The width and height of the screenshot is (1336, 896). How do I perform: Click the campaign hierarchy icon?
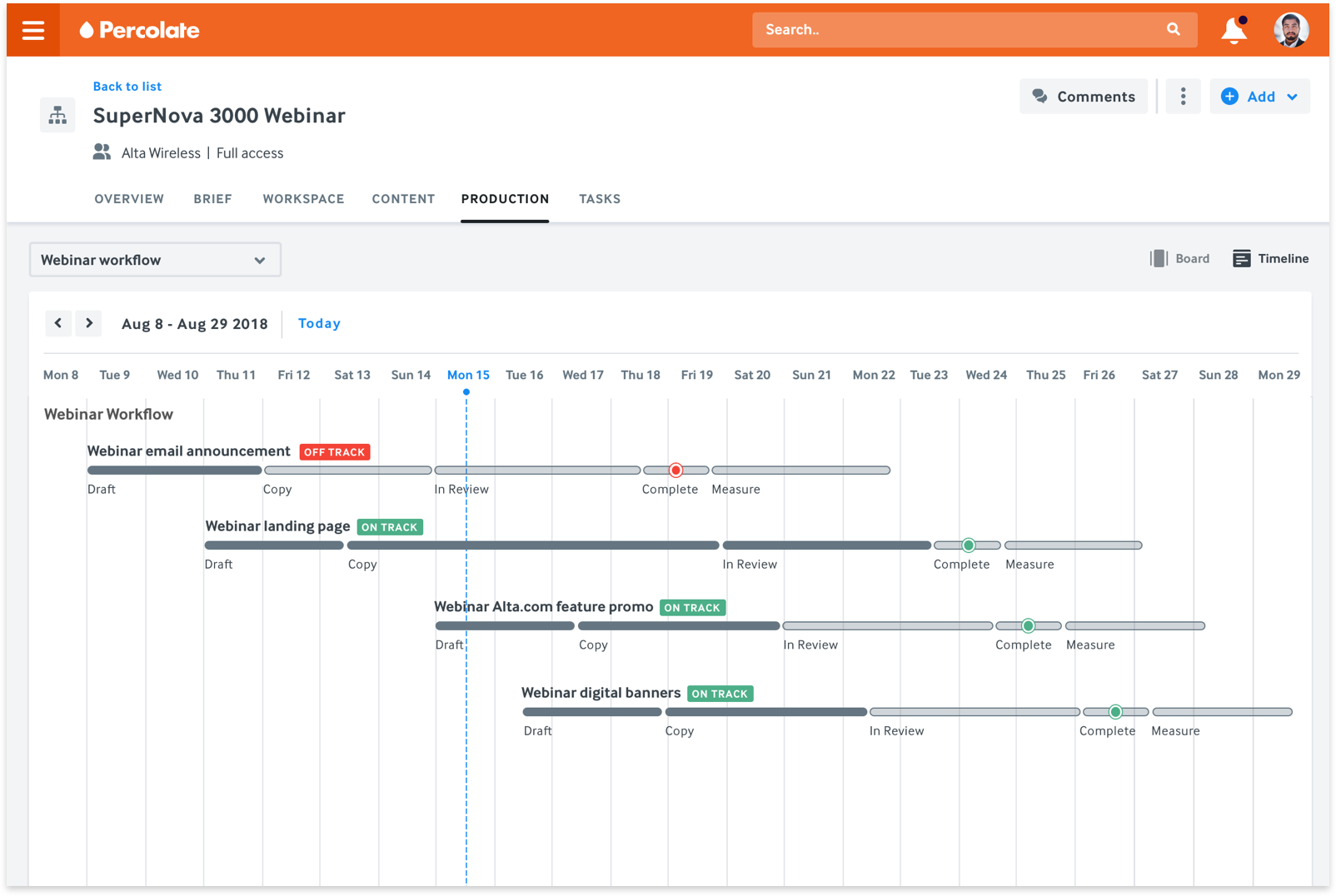pyautogui.click(x=57, y=115)
